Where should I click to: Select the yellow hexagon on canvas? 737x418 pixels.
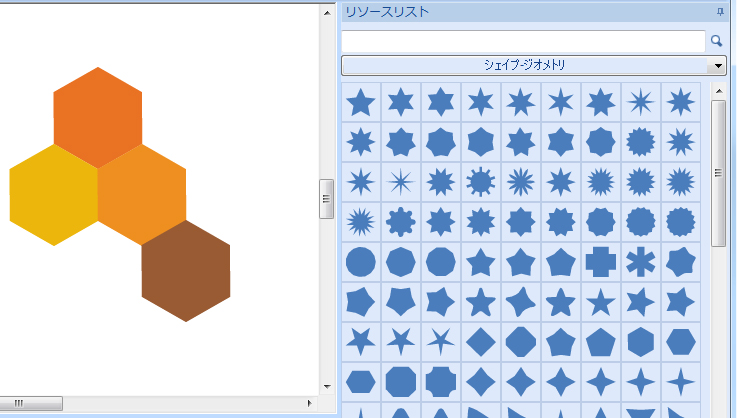[54, 195]
